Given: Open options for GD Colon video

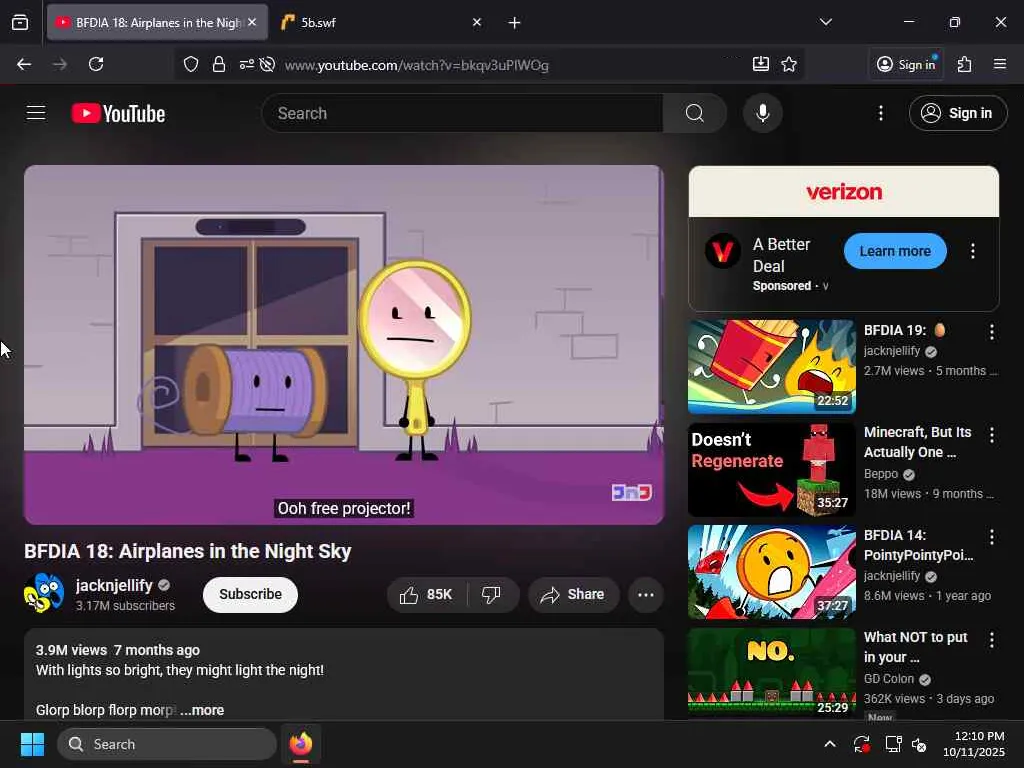Looking at the screenshot, I should tap(991, 639).
